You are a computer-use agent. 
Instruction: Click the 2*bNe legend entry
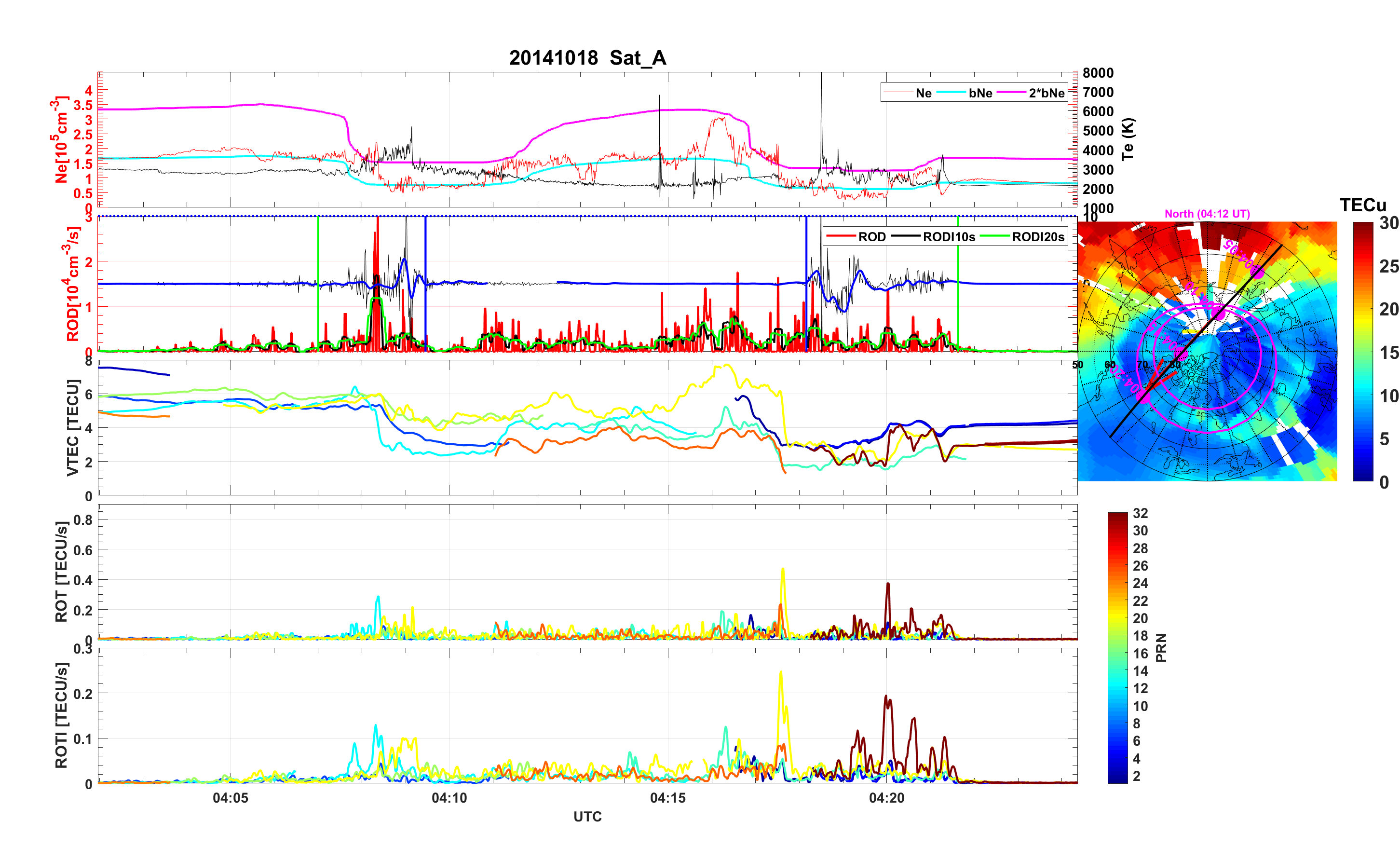[1046, 93]
